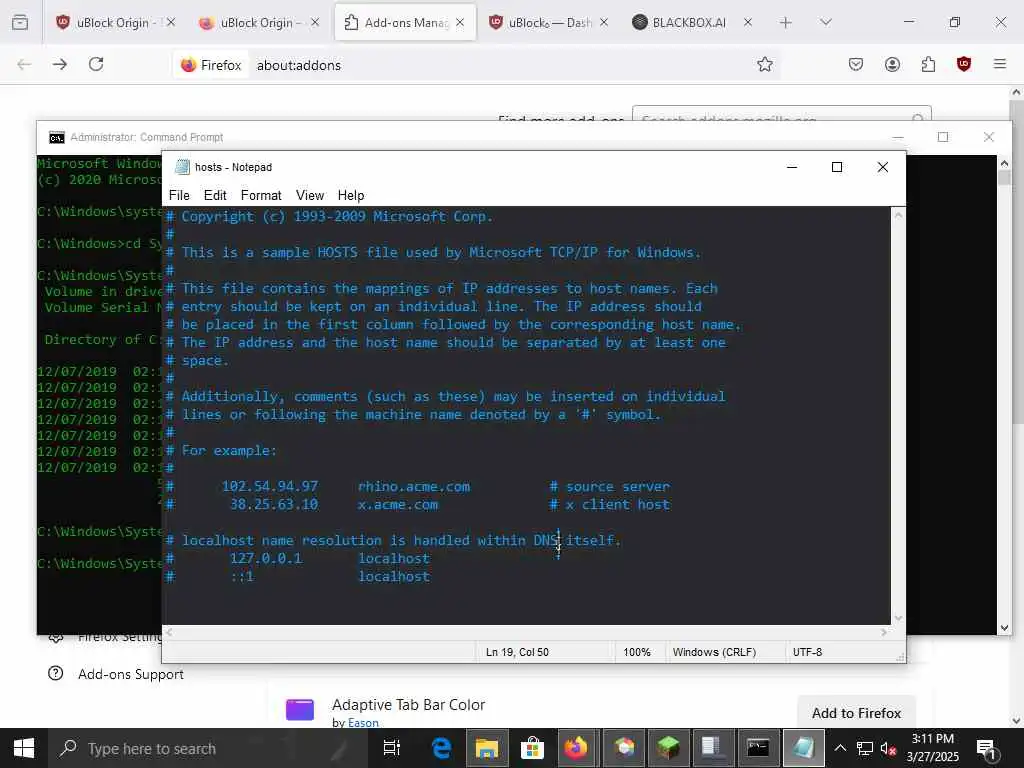Open a new Firefox tab
Viewport: 1024px width, 768px height.
[x=786, y=22]
